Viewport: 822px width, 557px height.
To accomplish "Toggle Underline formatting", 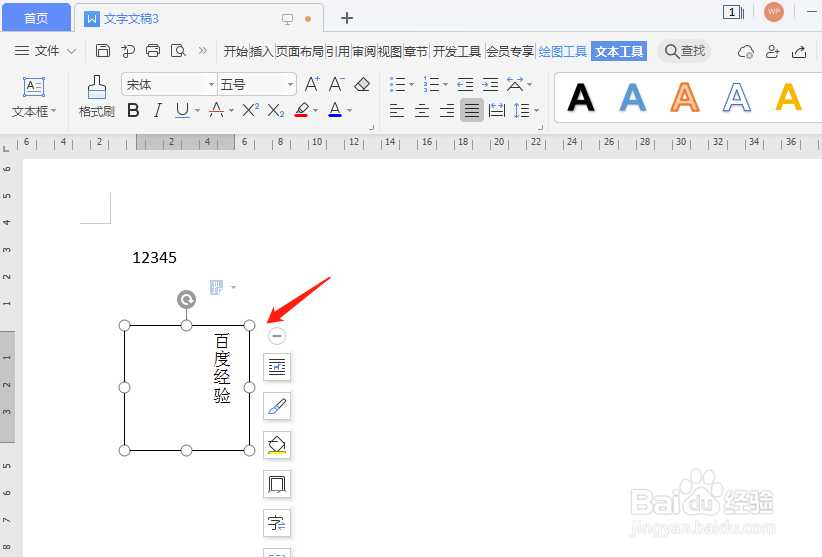I will point(182,111).
